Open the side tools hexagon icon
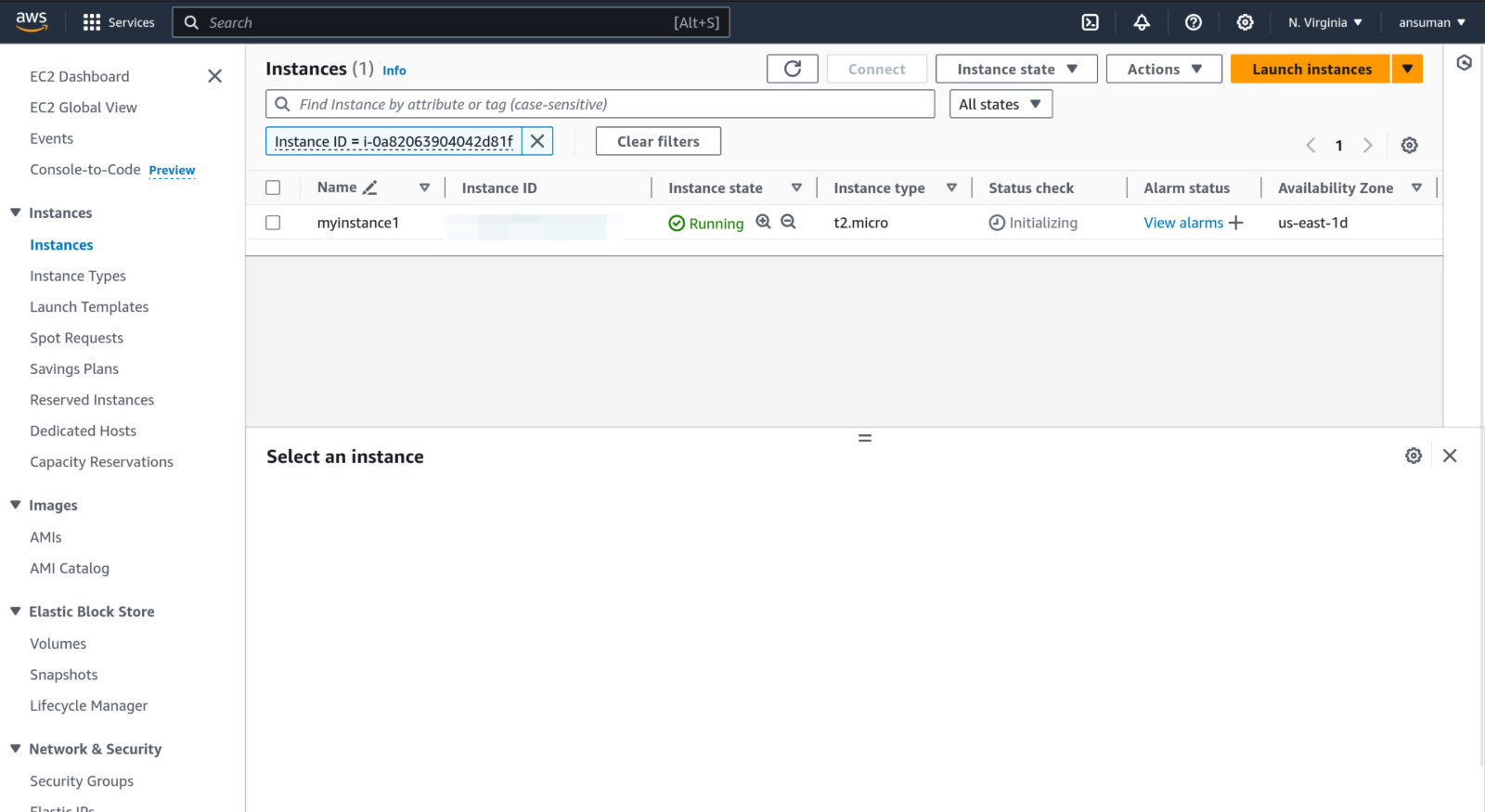This screenshot has height=812, width=1485. pyautogui.click(x=1464, y=63)
